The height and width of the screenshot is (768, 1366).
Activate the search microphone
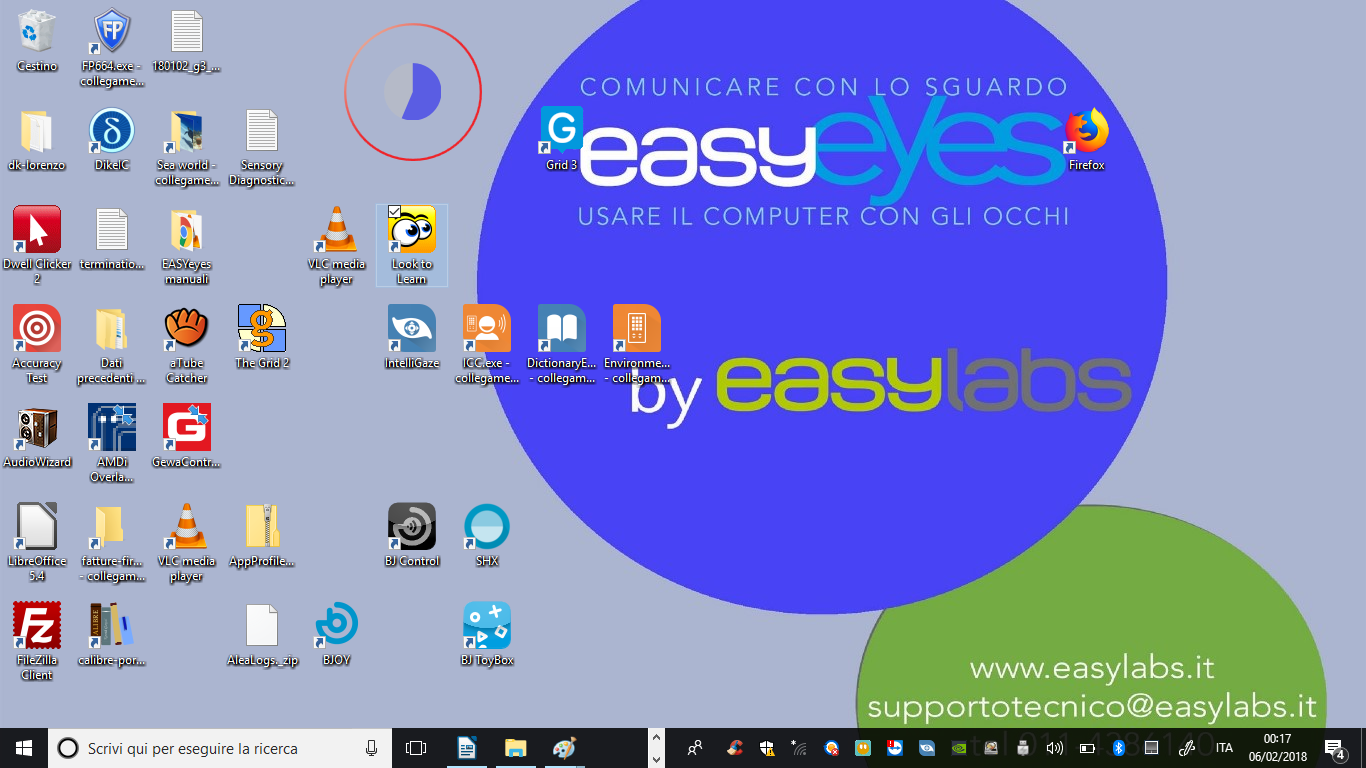pos(372,748)
